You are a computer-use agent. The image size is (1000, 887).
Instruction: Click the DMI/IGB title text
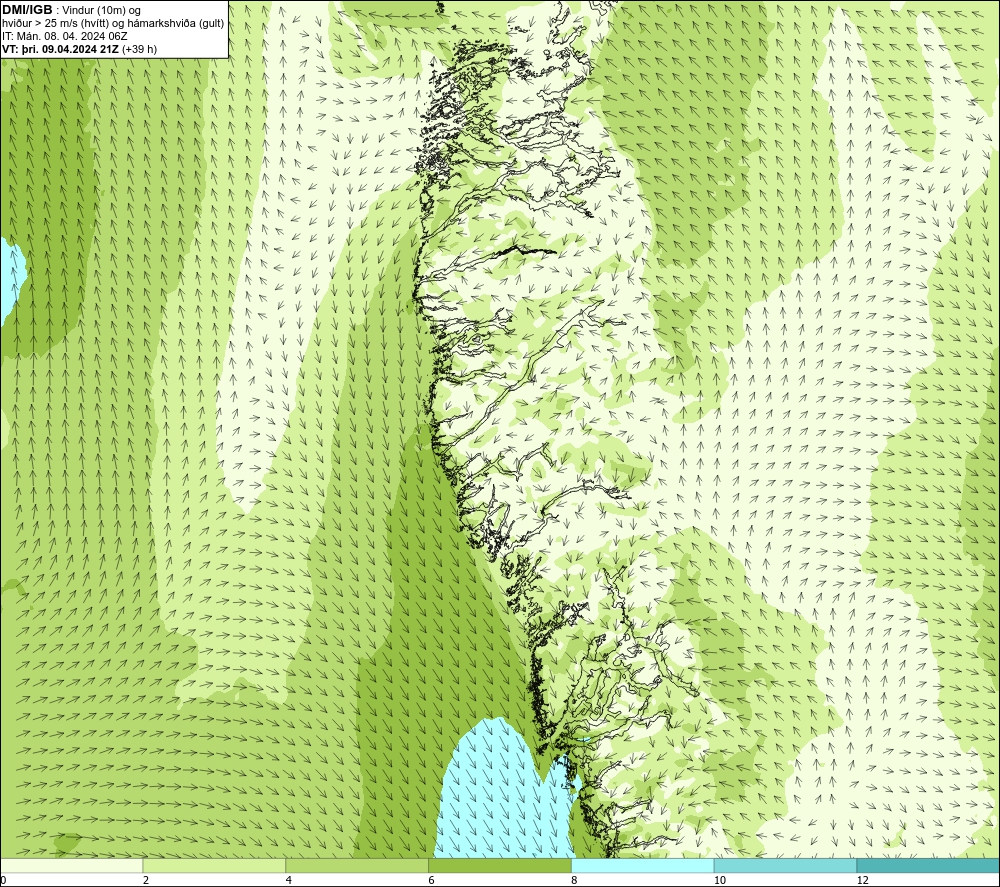27,10
